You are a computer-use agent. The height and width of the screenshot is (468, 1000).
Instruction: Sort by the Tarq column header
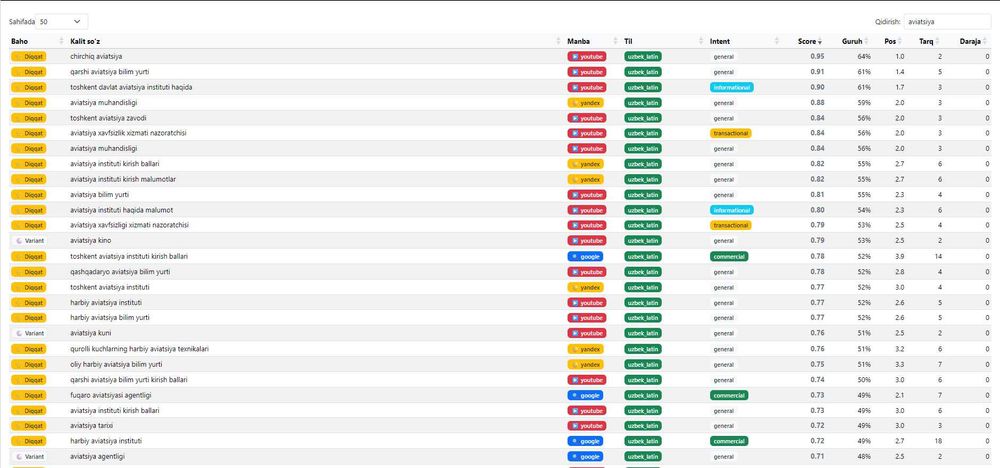[926, 41]
